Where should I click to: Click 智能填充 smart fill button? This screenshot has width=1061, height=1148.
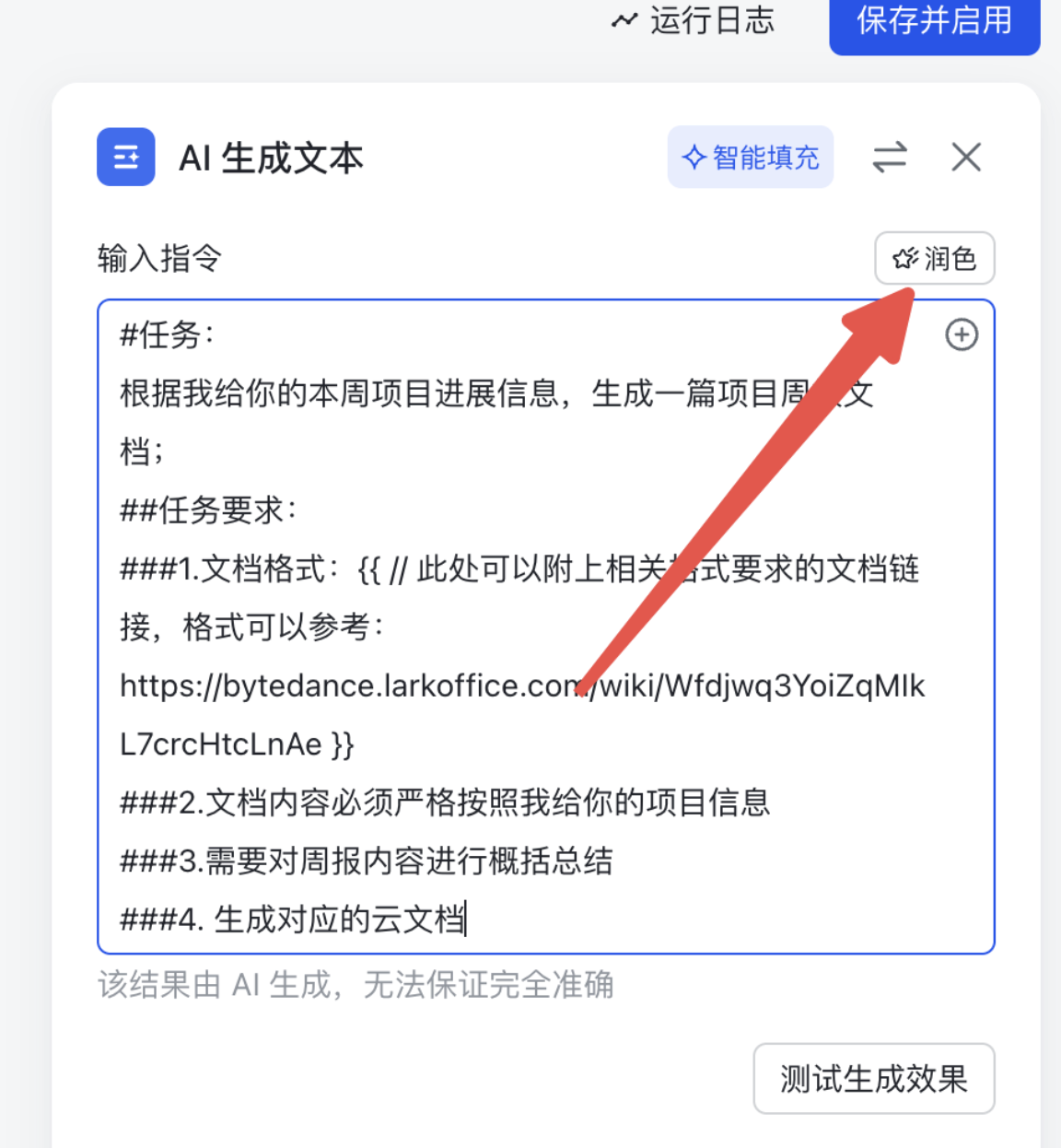(x=751, y=158)
